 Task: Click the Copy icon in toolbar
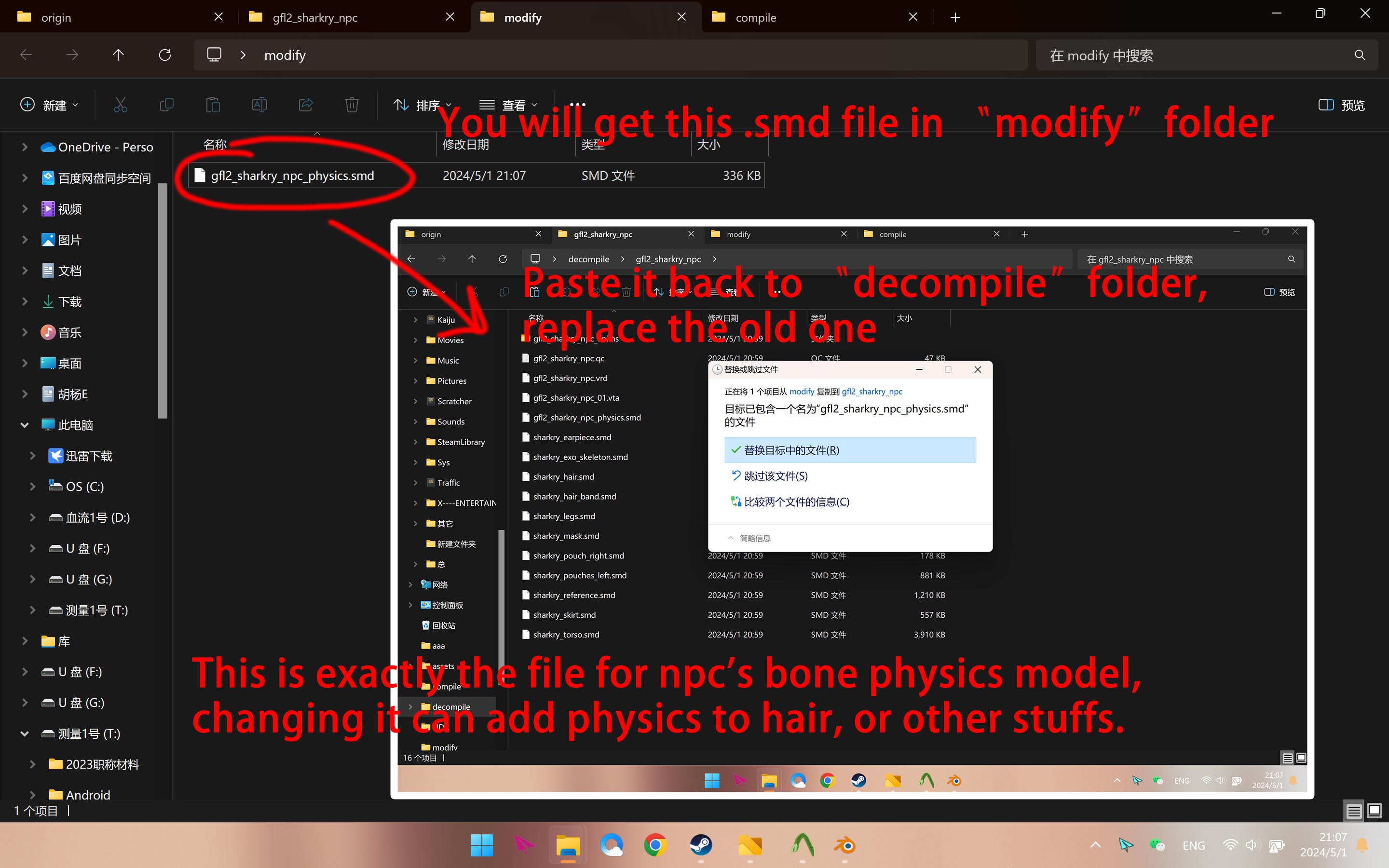tap(166, 105)
